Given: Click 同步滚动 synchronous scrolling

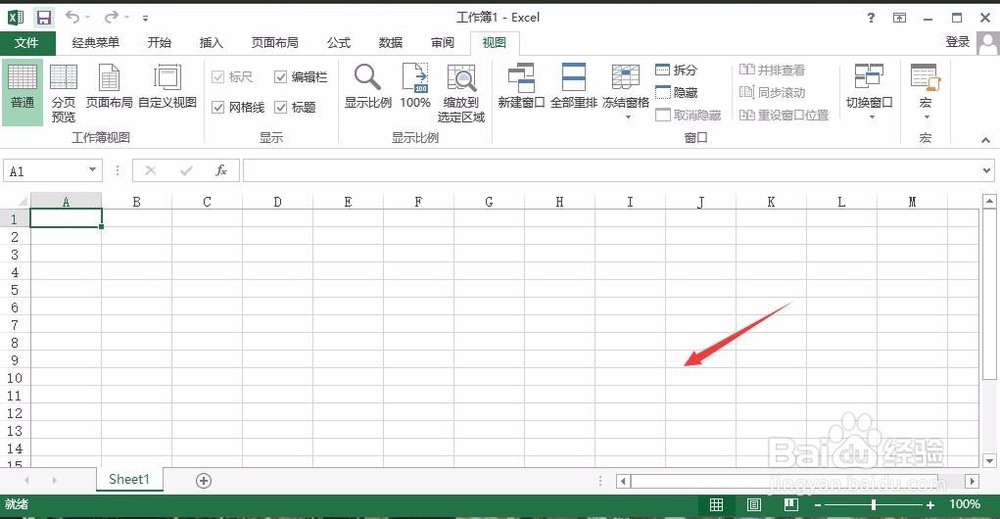Looking at the screenshot, I should point(772,92).
